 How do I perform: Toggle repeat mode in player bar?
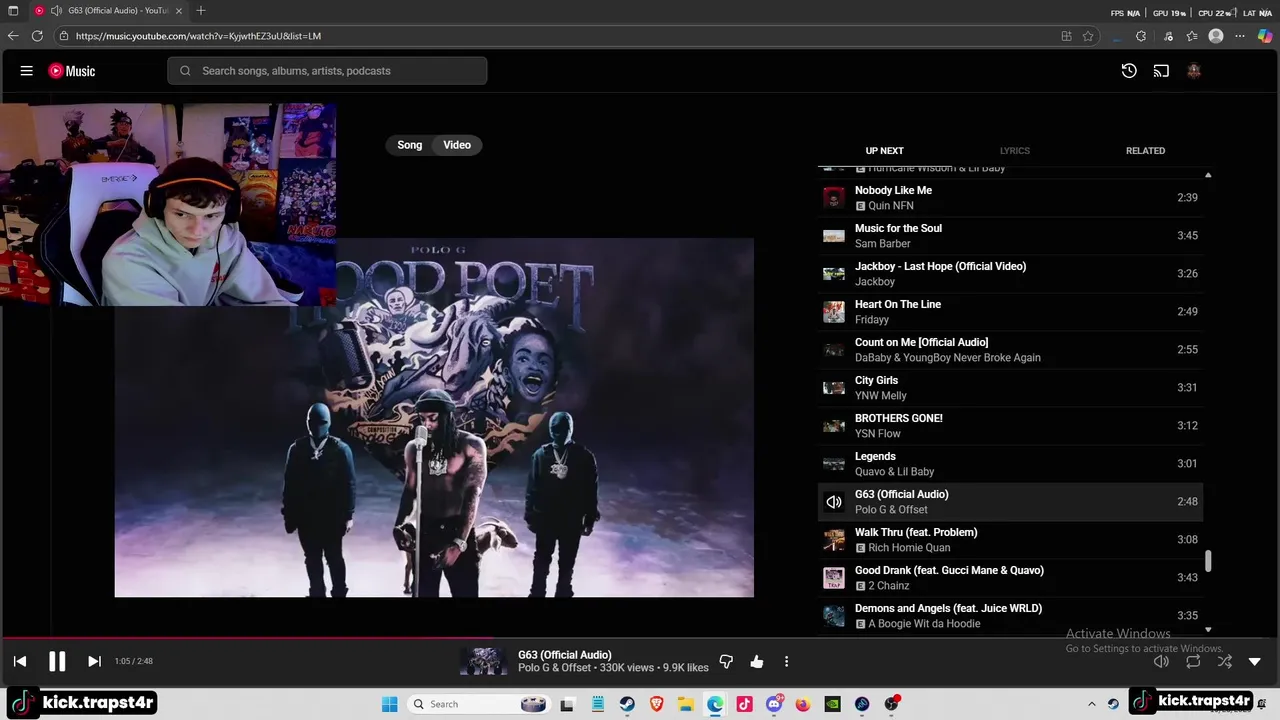pyautogui.click(x=1193, y=661)
